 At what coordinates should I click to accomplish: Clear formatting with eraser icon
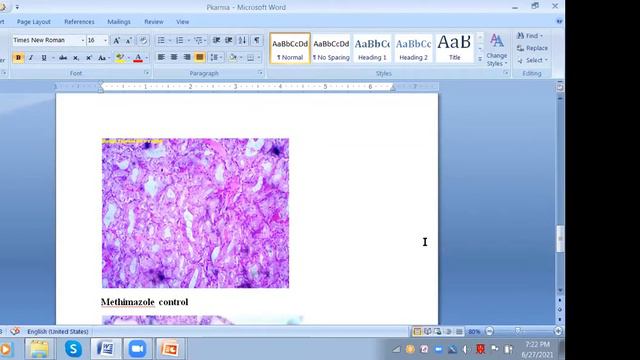click(x=143, y=40)
